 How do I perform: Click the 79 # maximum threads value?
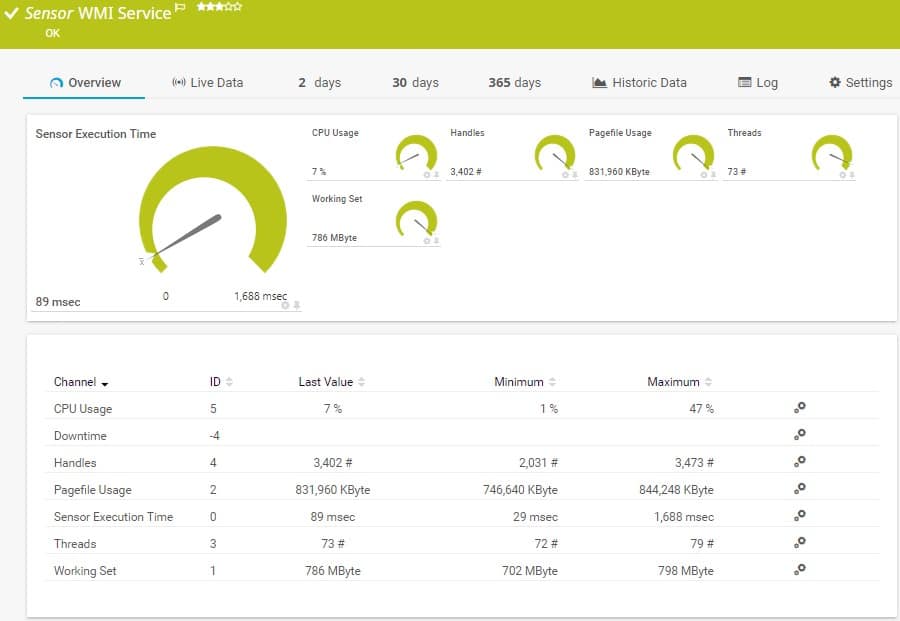[702, 544]
